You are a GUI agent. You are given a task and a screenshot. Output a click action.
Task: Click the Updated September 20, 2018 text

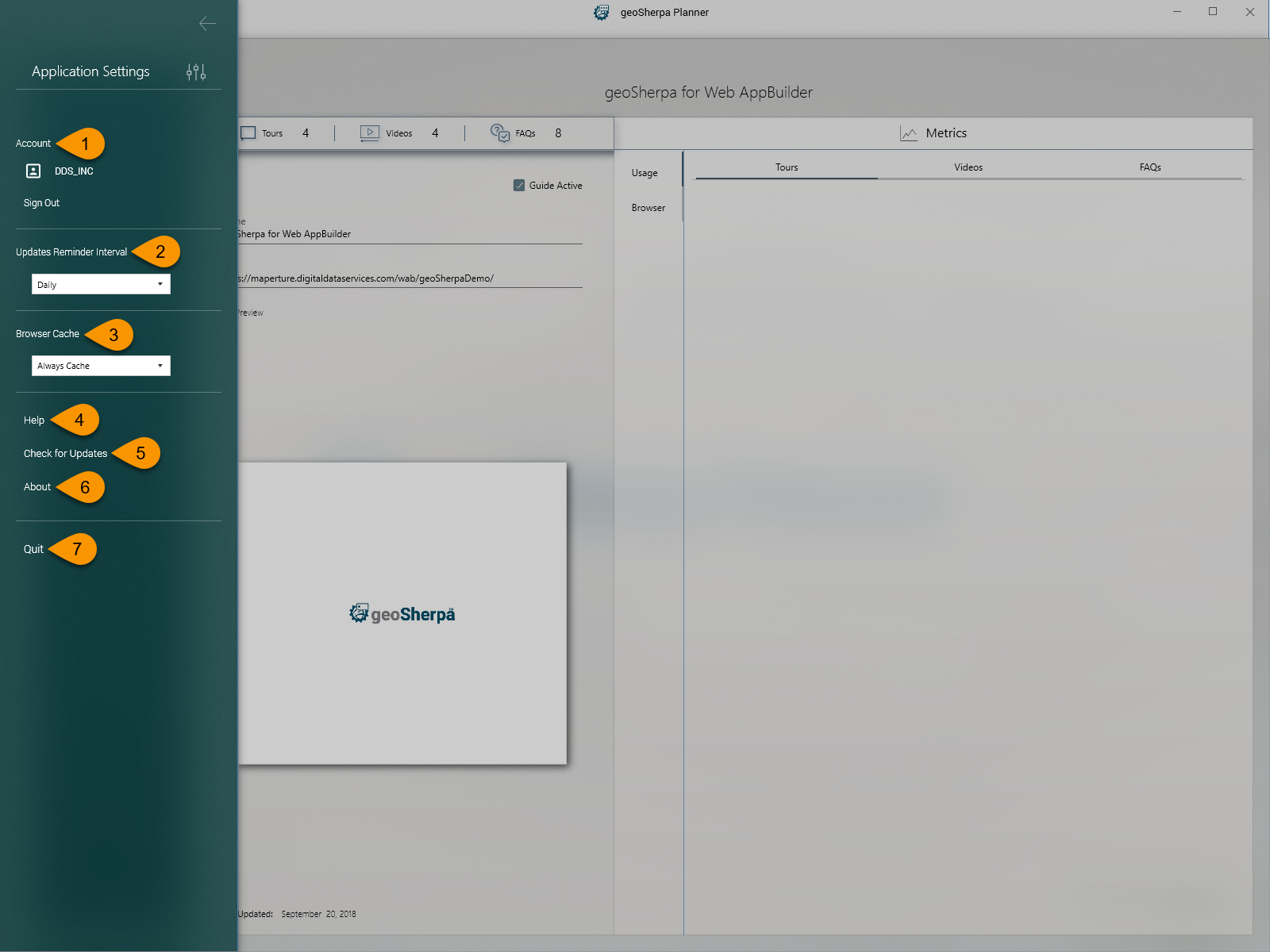tap(297, 914)
